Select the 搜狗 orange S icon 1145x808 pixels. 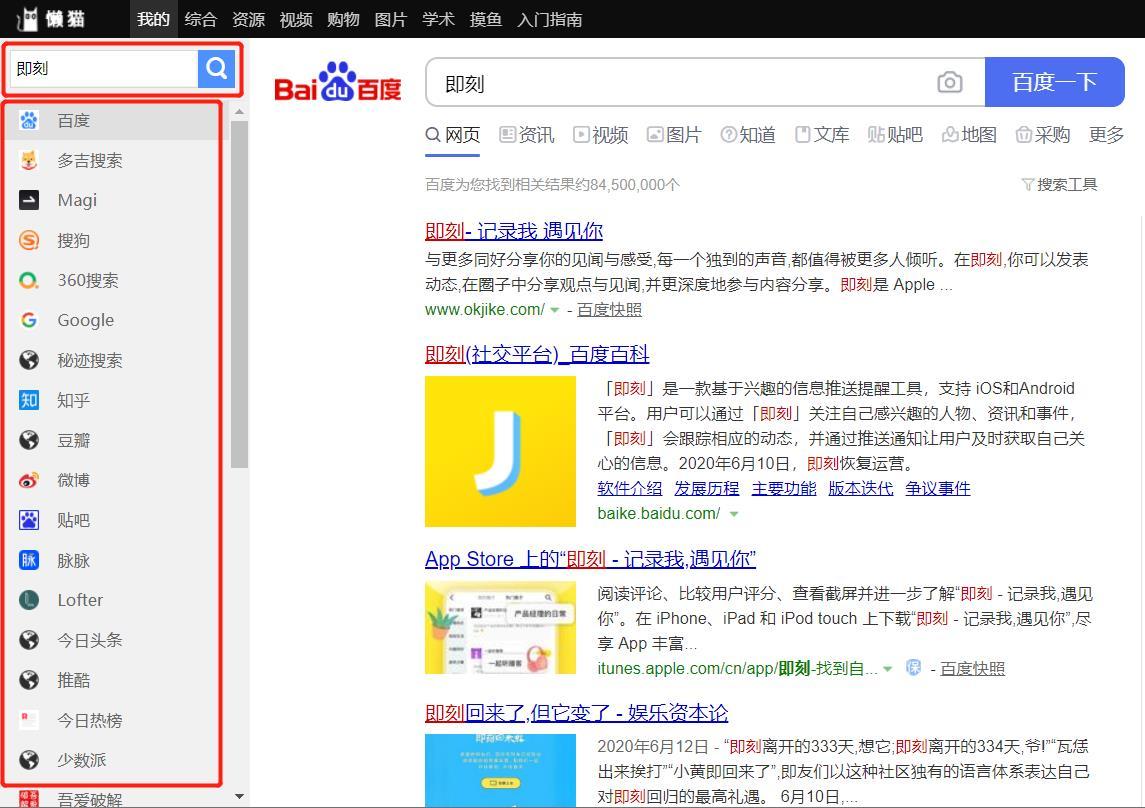(28, 240)
